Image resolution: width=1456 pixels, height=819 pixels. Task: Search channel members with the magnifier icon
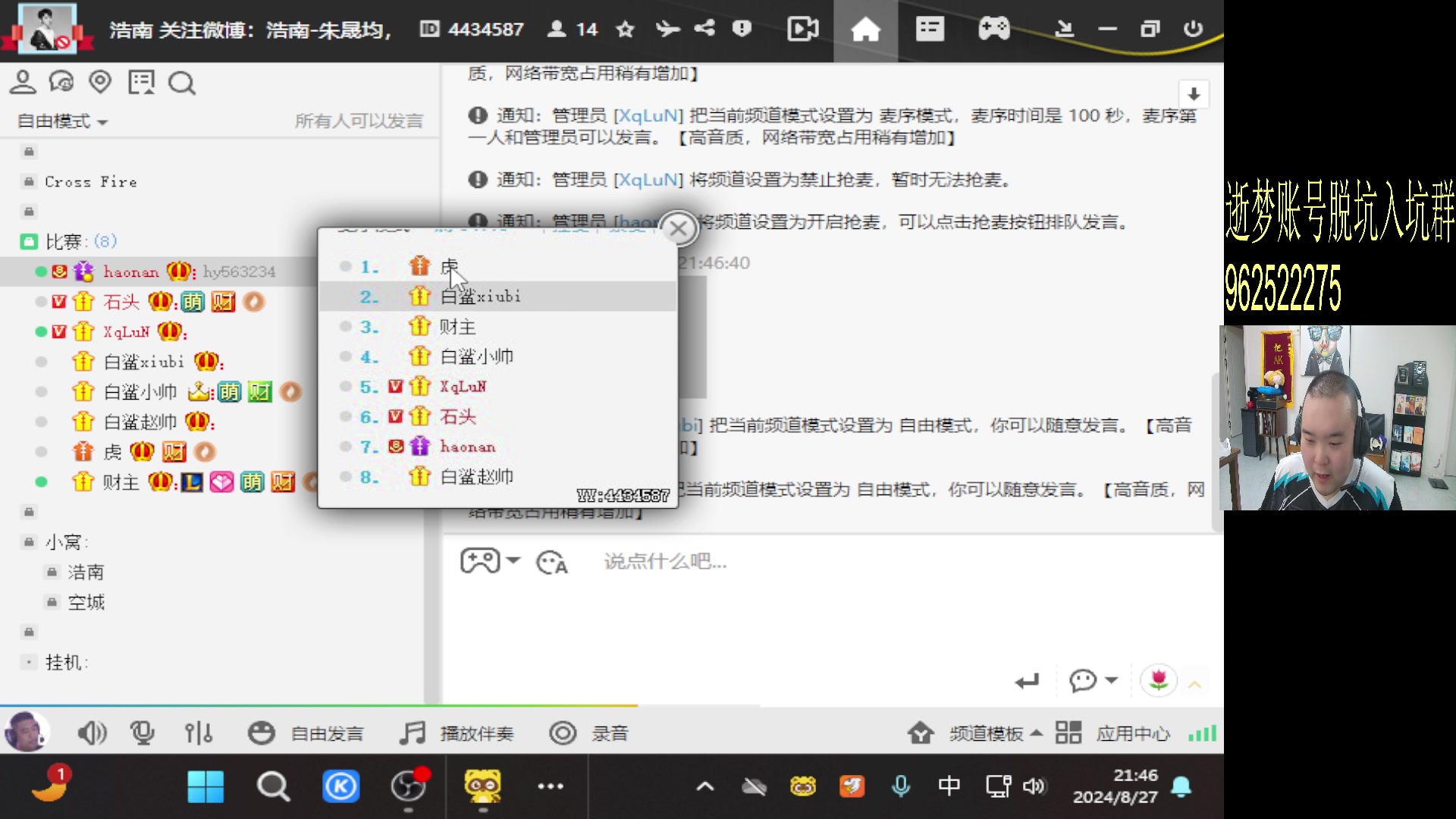coord(182,83)
